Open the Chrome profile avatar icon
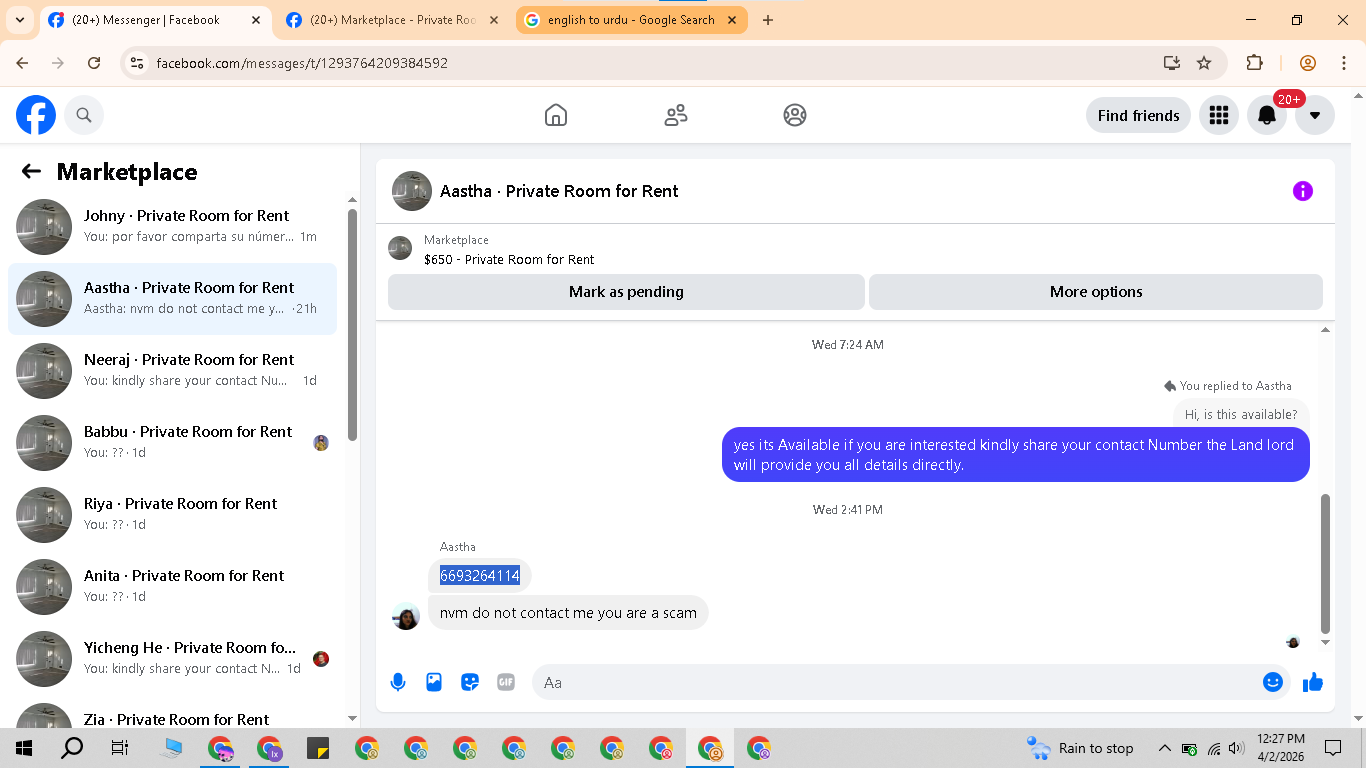The width and height of the screenshot is (1366, 768). [1308, 63]
